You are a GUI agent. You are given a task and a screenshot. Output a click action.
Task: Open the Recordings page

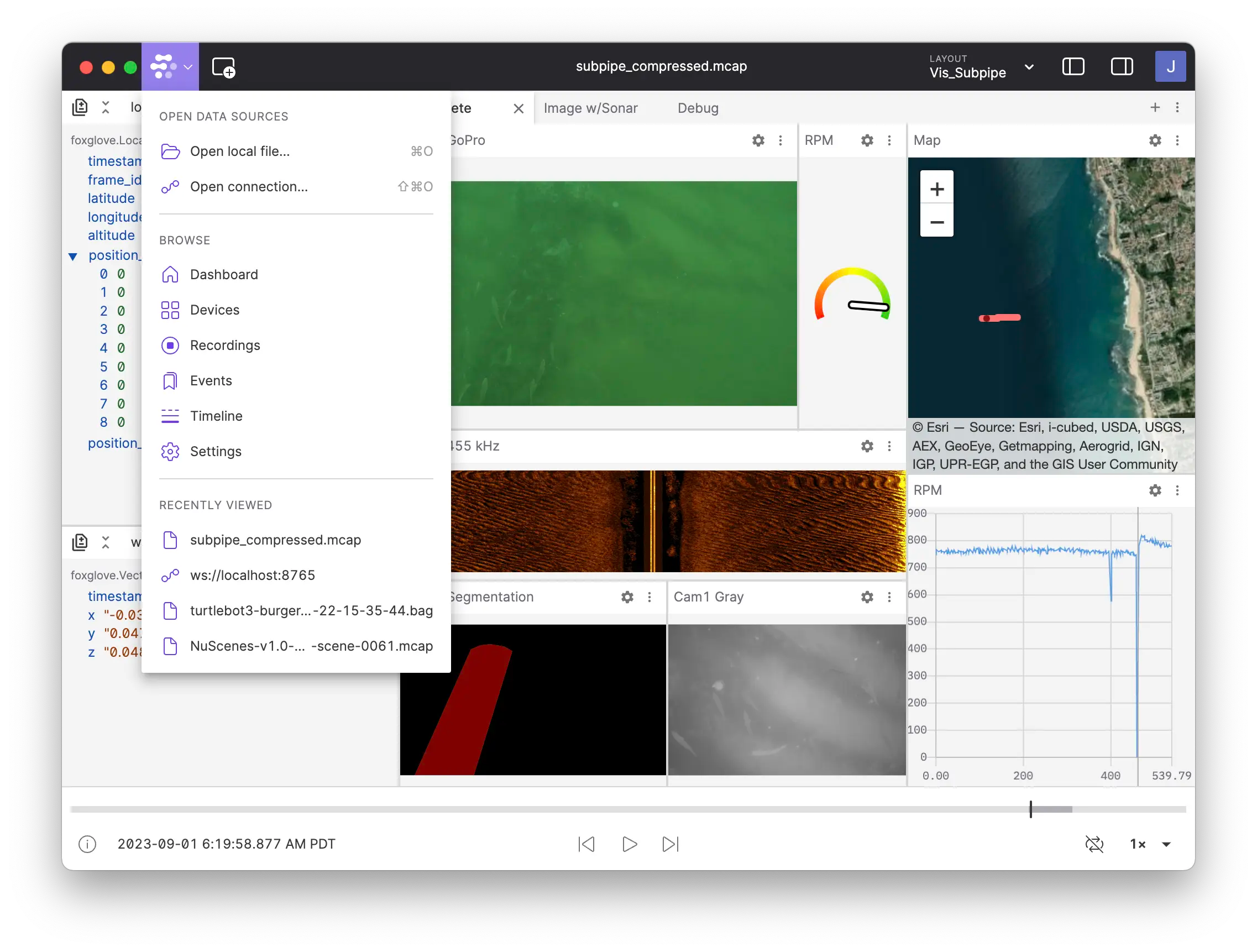[296, 345]
